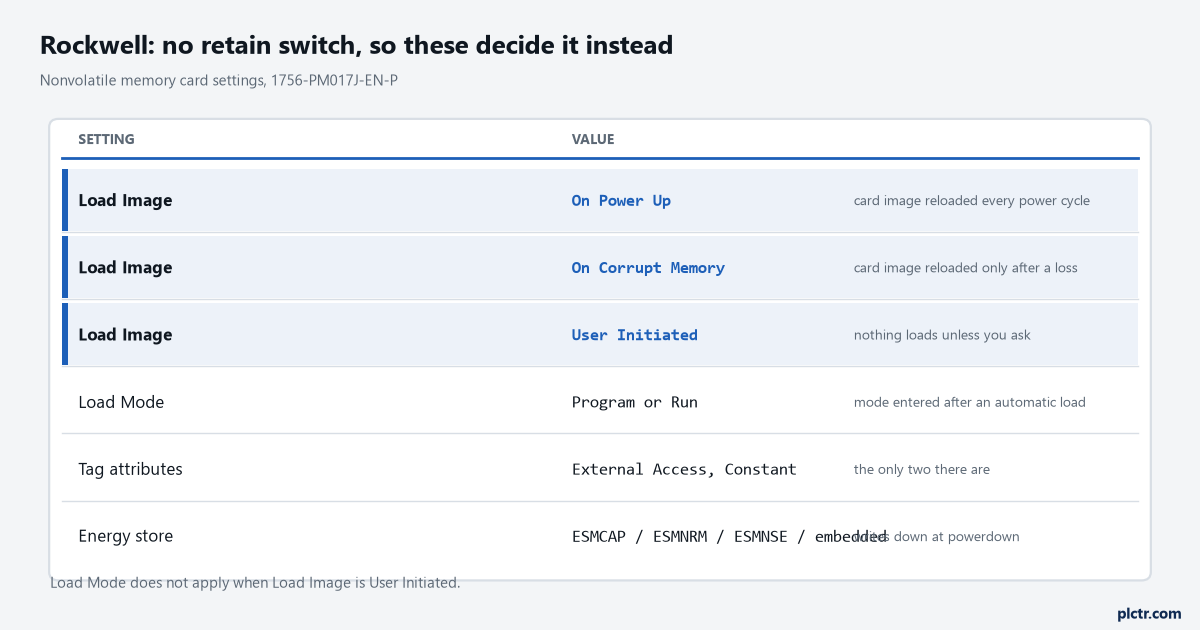Open the plctr.com link

1149,613
